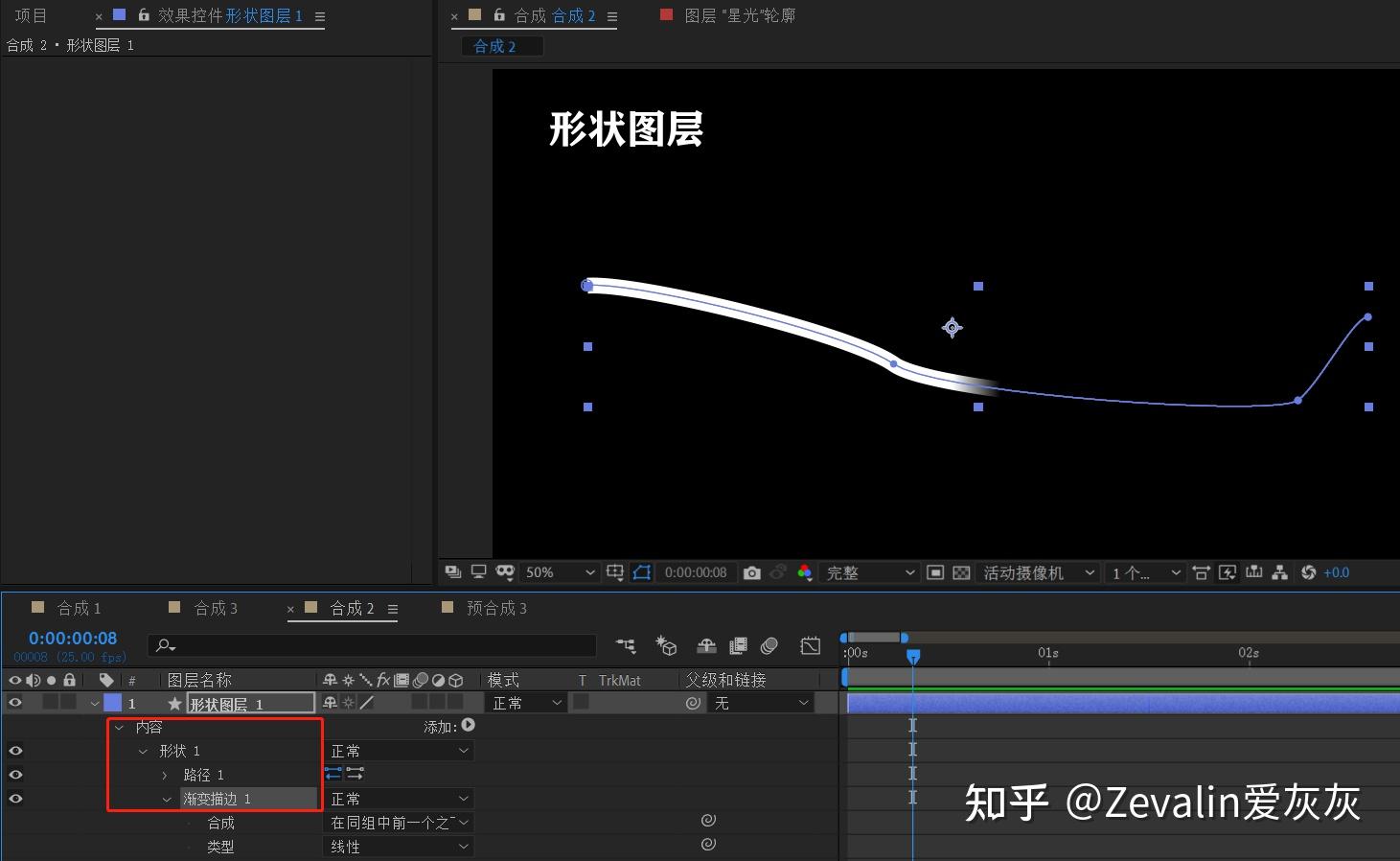Hide shy layers with the shy icon

tap(706, 646)
